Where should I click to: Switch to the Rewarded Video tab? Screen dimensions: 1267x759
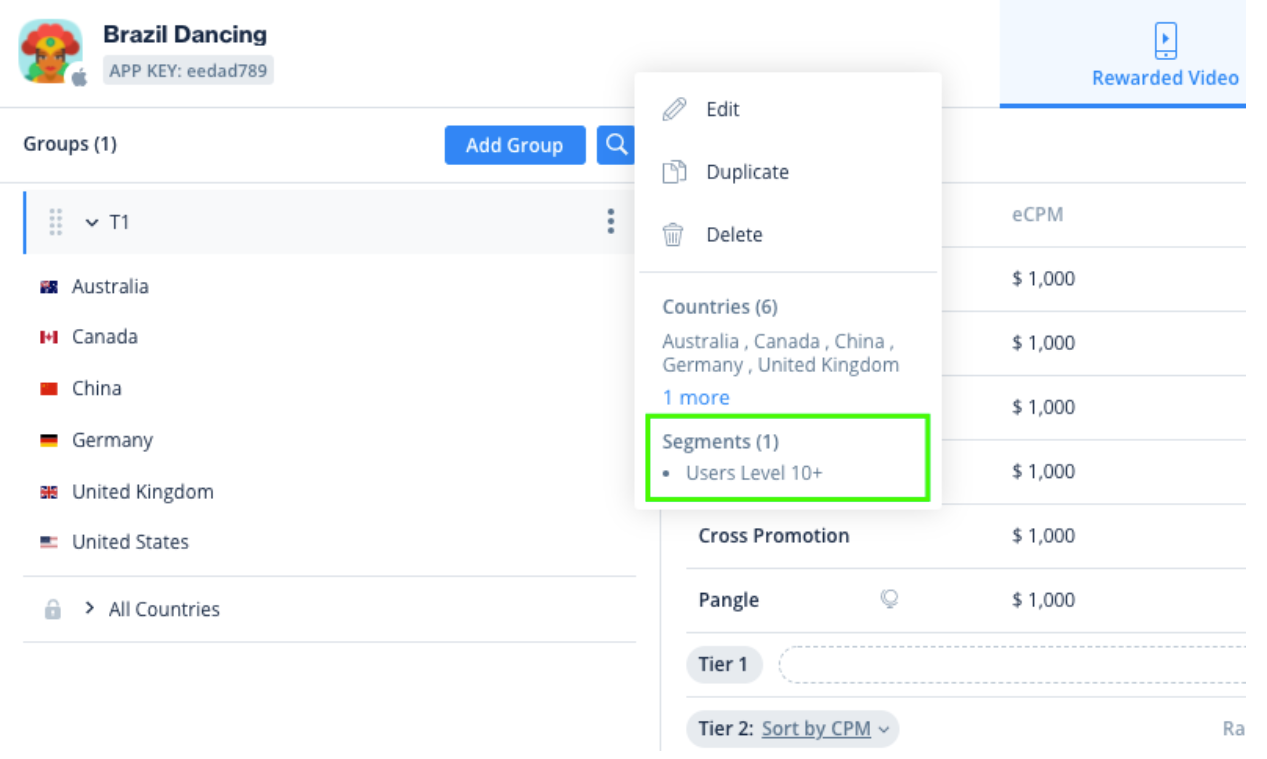(x=1165, y=77)
